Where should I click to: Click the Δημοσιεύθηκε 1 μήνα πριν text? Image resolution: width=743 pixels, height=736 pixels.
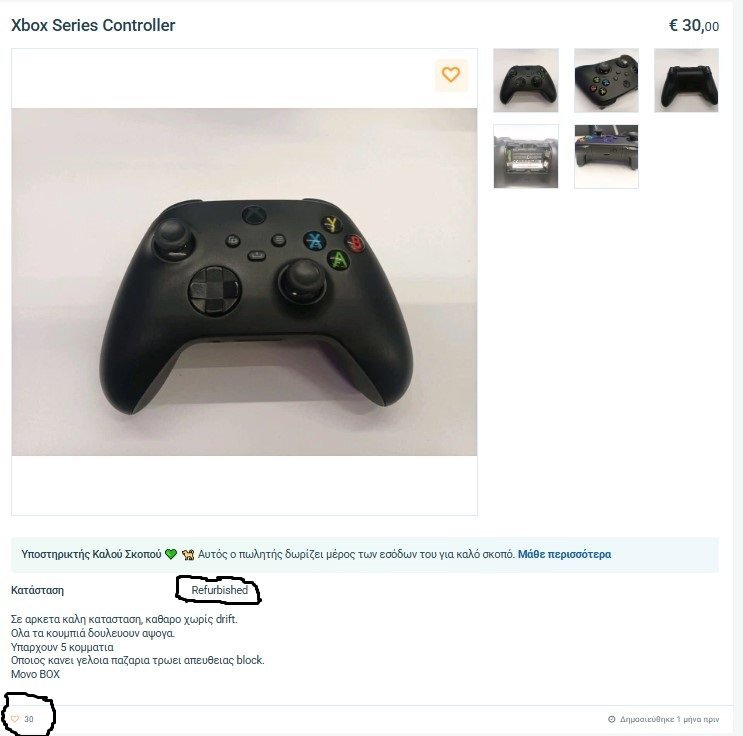[x=669, y=719]
